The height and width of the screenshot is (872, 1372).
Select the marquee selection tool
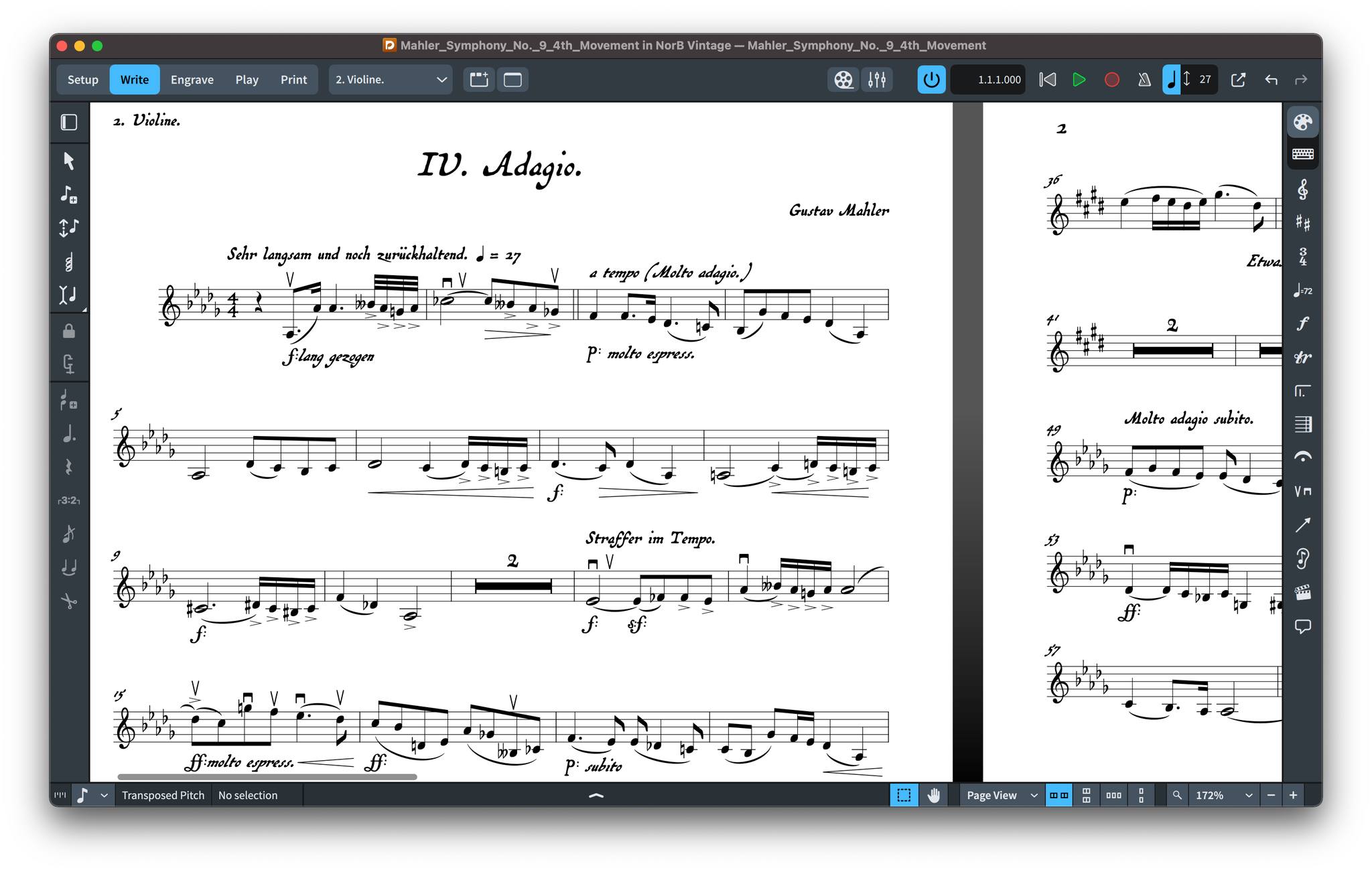click(904, 795)
